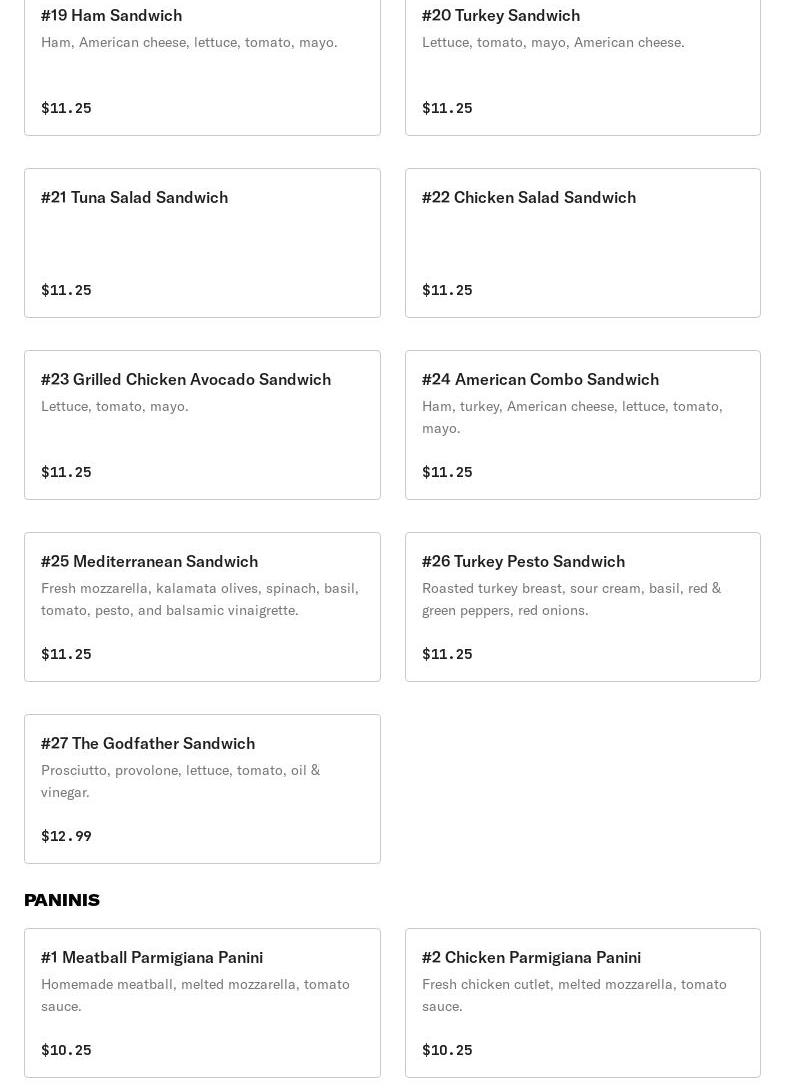This screenshot has width=785, height=1092.
Task: Select the #20 Turkey Sandwich title
Action: pyautogui.click(x=500, y=15)
